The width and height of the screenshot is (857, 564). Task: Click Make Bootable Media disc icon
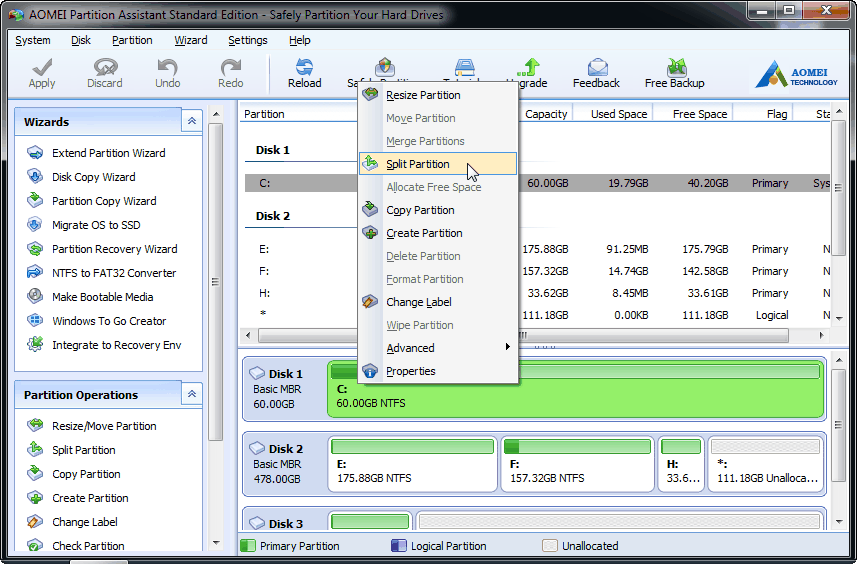35,296
